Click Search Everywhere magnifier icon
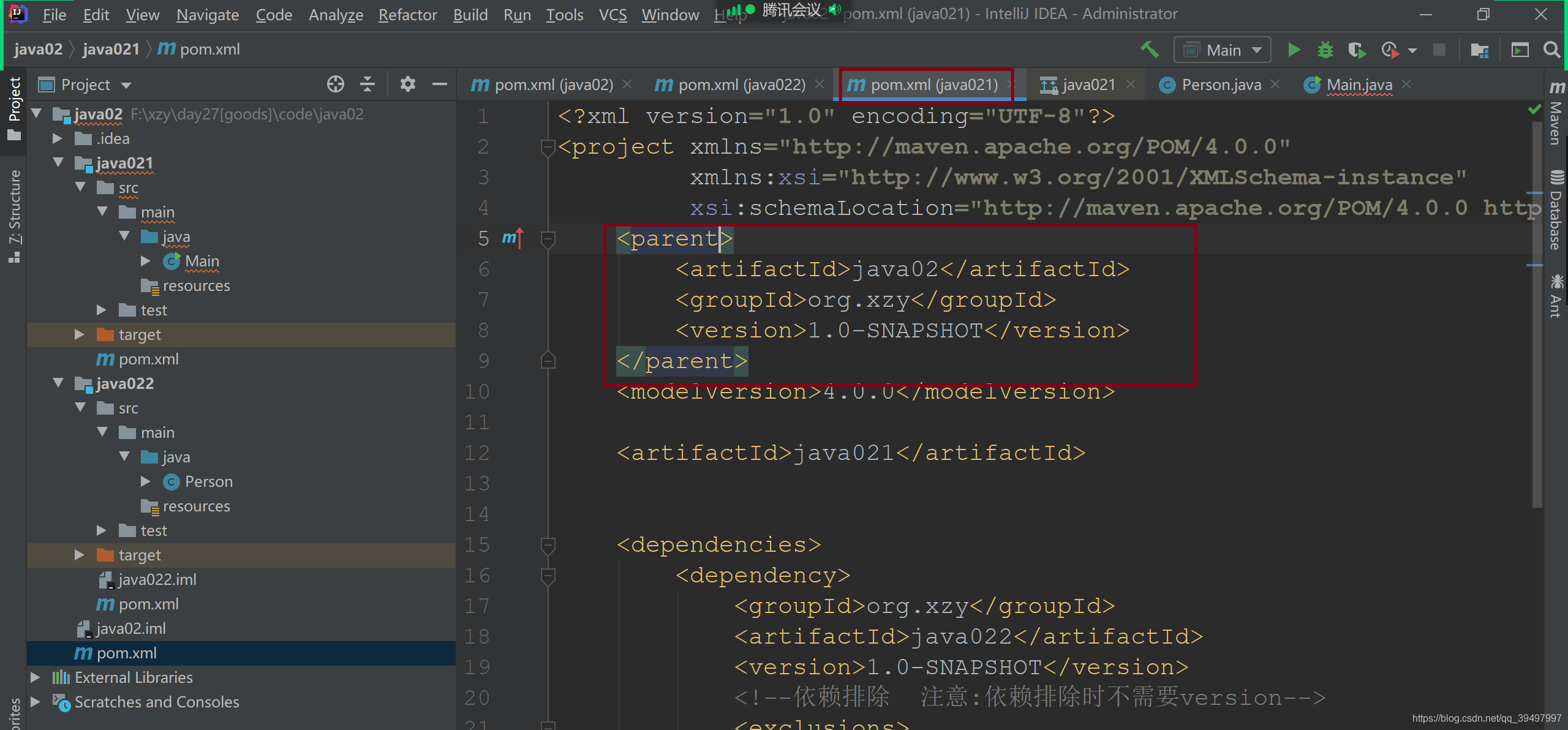Viewport: 1568px width, 730px height. (1551, 50)
